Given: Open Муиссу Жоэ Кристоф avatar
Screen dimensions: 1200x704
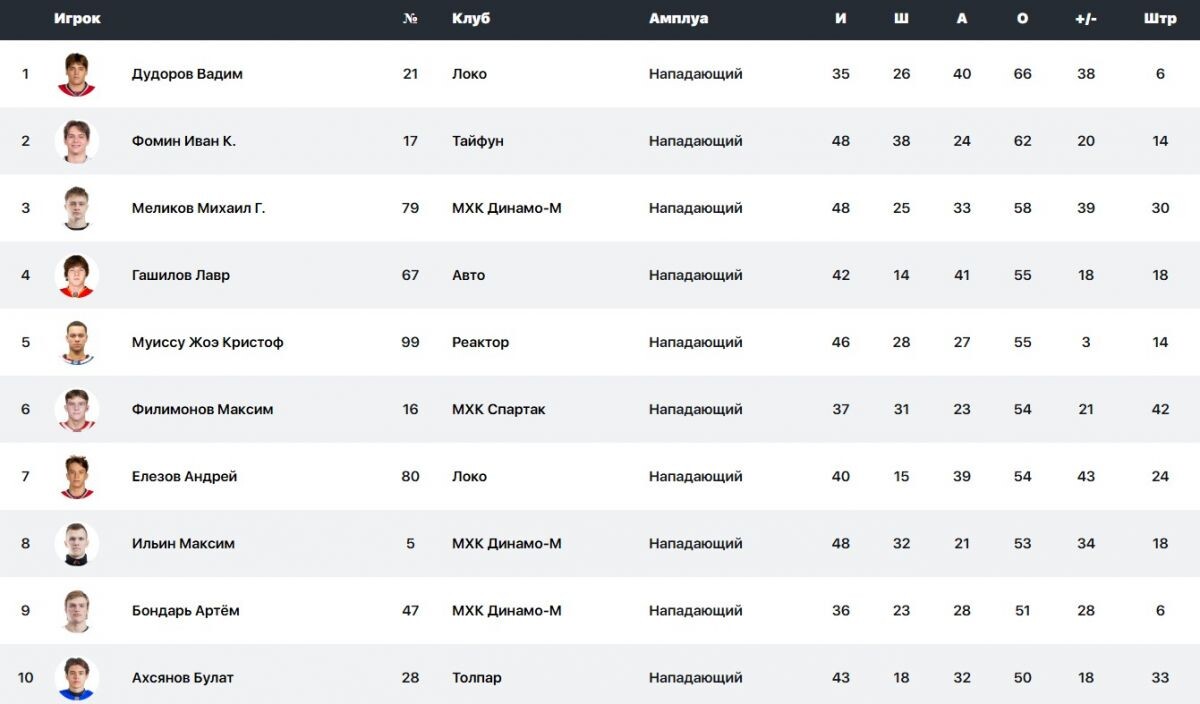Looking at the screenshot, I should (76, 342).
